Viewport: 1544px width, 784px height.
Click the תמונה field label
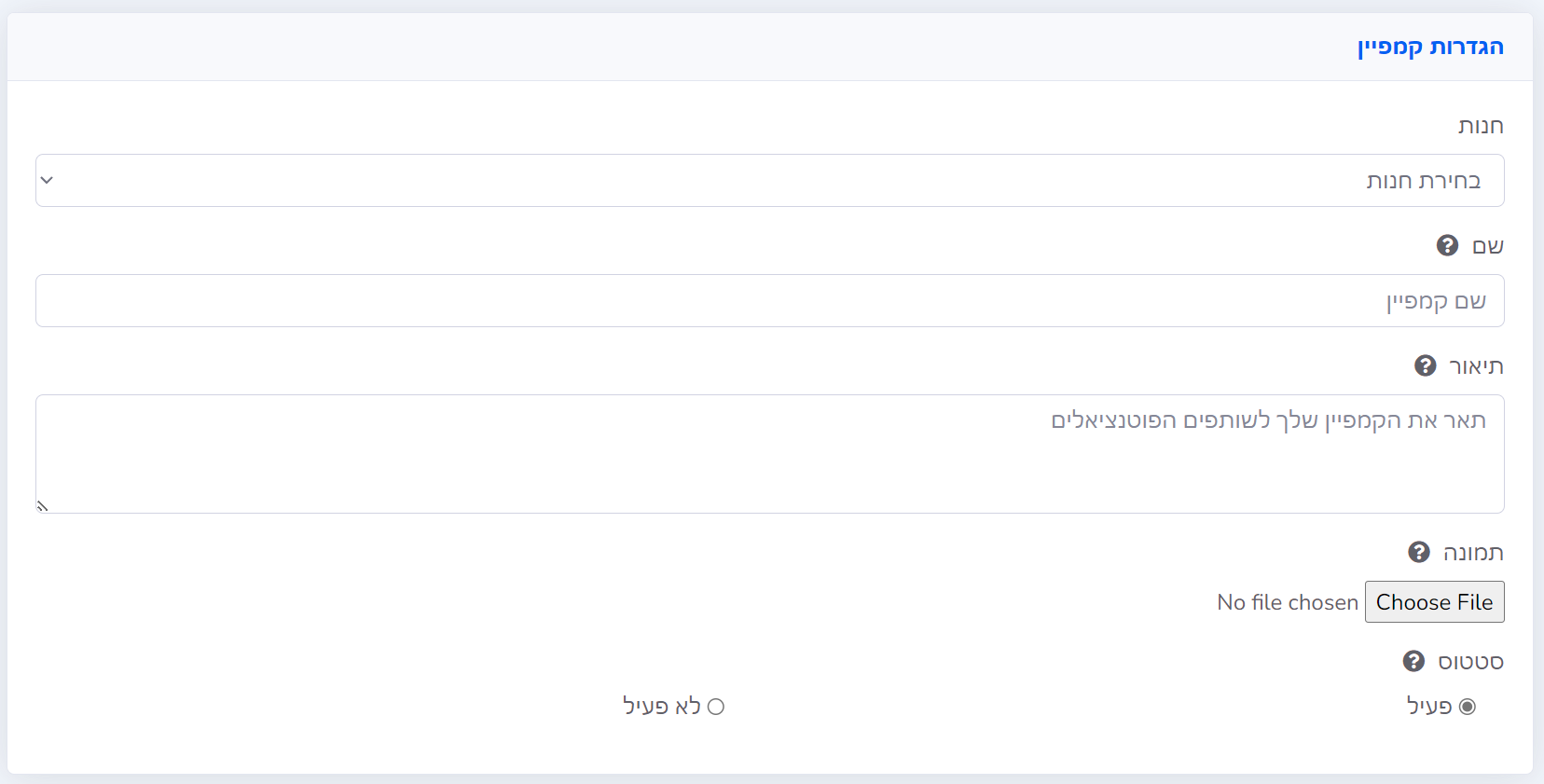click(x=1473, y=553)
